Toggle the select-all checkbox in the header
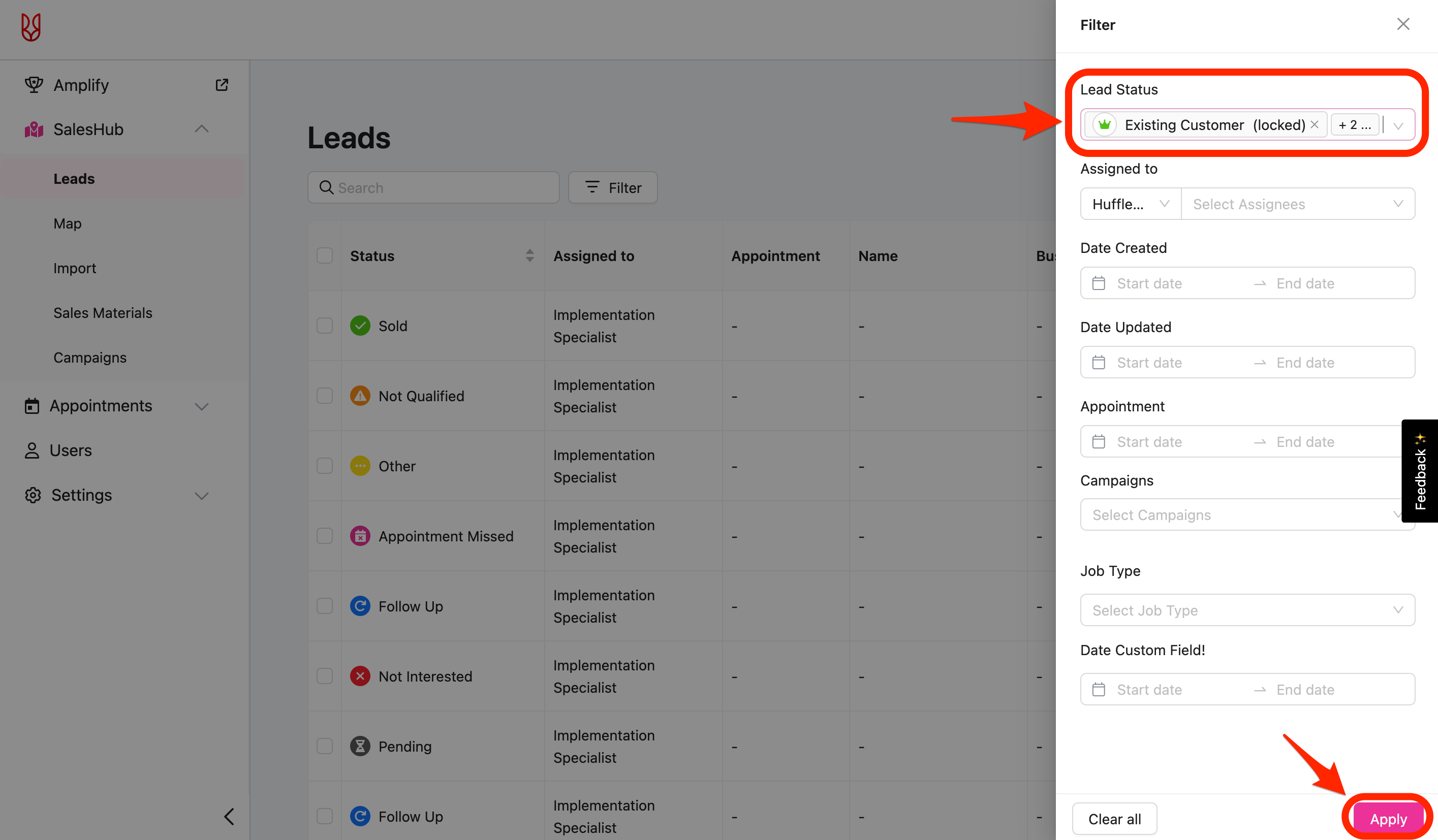This screenshot has width=1438, height=840. coord(325,255)
